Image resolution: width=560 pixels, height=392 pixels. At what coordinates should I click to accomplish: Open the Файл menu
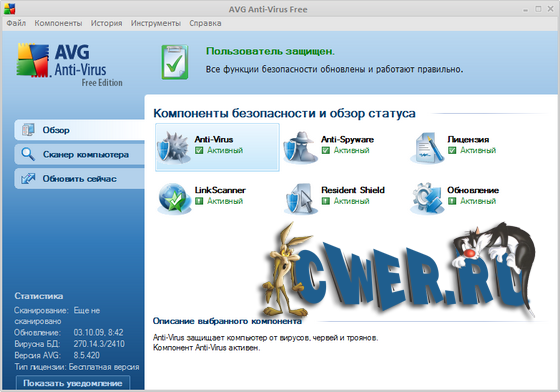point(16,23)
